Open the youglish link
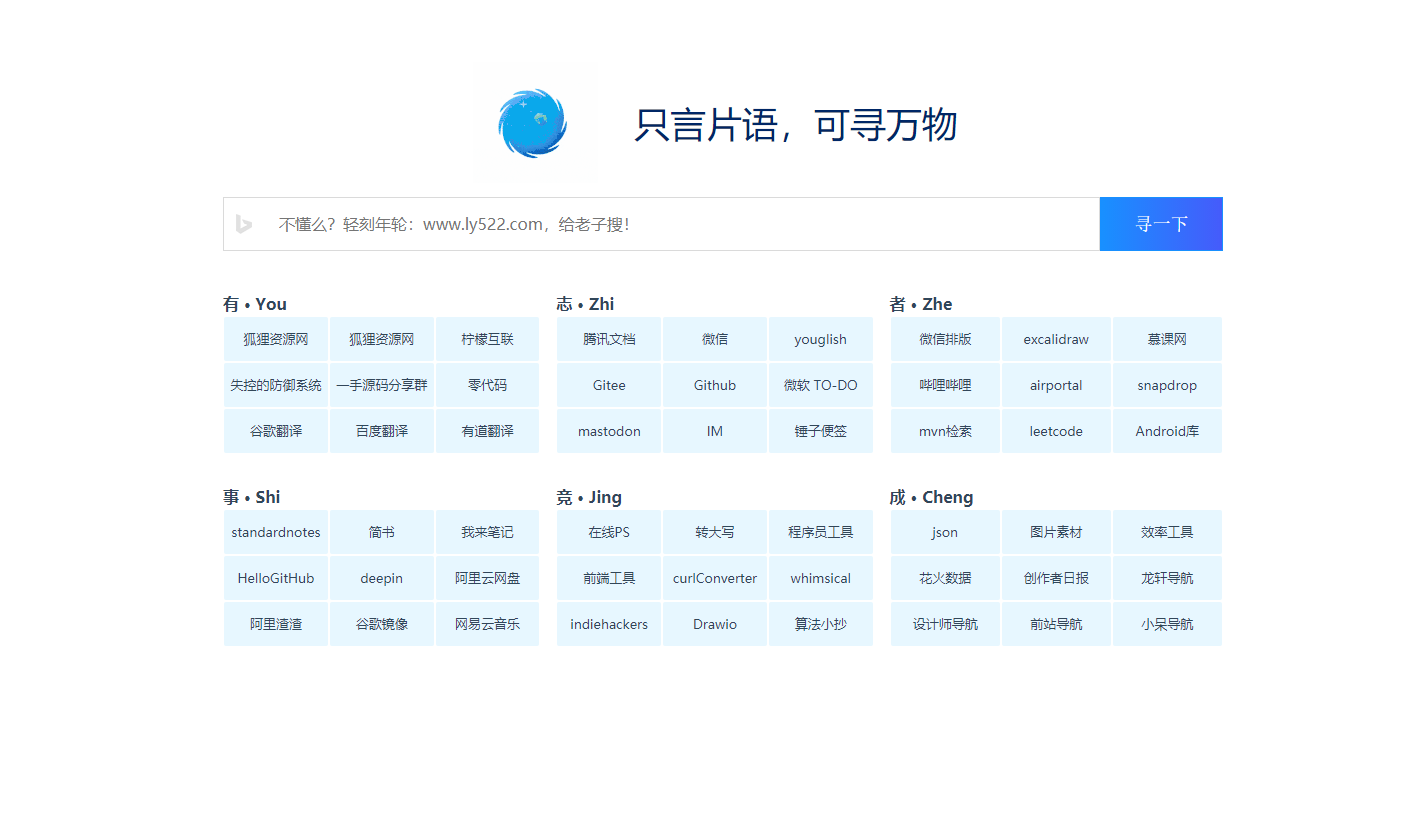 820,339
